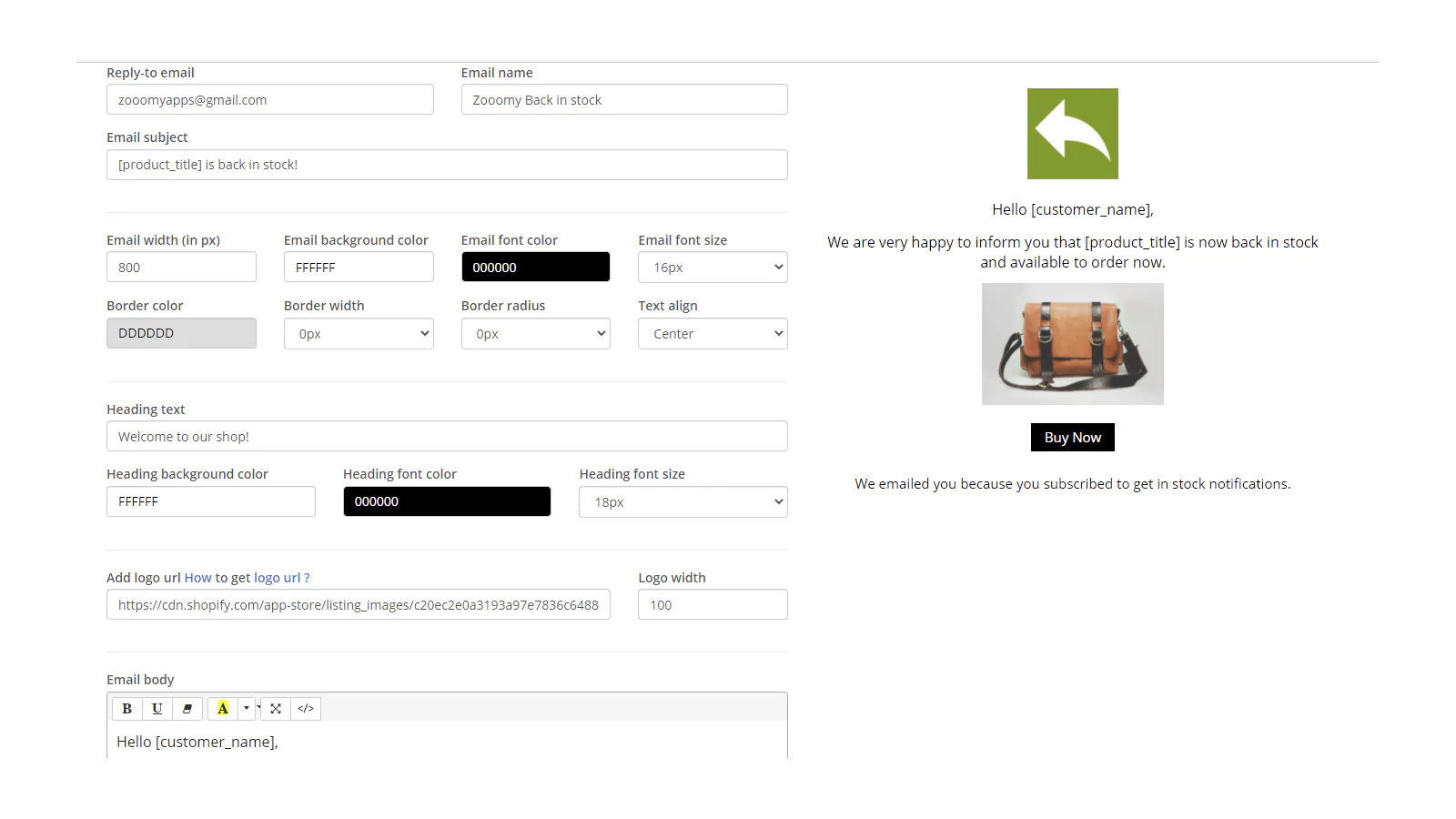Click the green back-arrow logo in the preview

[1072, 134]
